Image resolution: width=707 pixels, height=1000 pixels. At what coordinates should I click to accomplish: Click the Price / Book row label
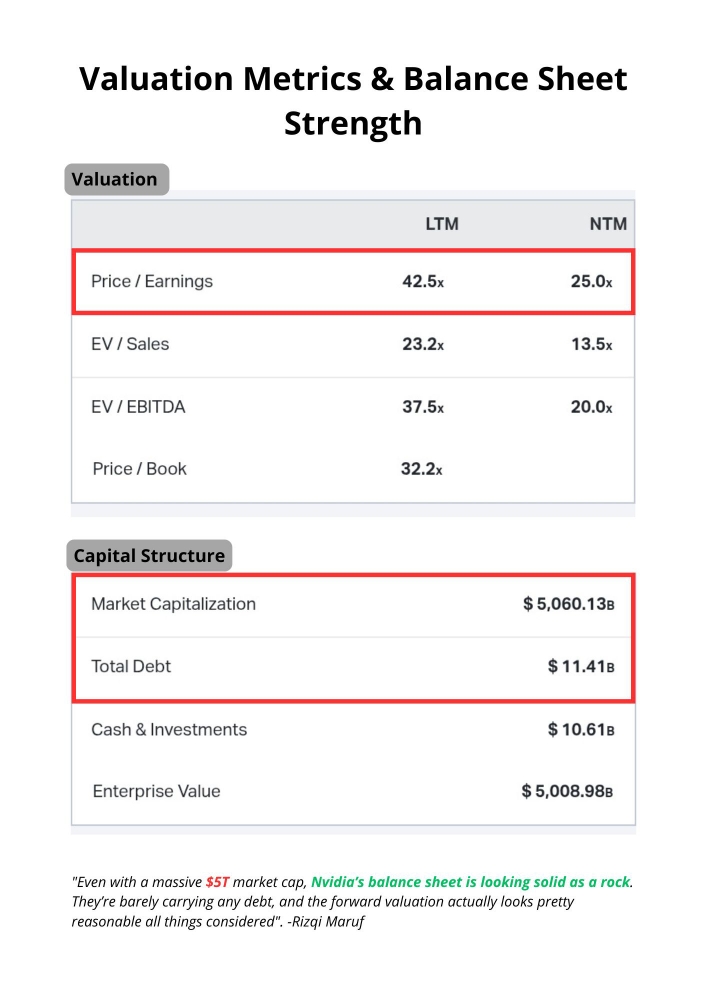pos(139,469)
